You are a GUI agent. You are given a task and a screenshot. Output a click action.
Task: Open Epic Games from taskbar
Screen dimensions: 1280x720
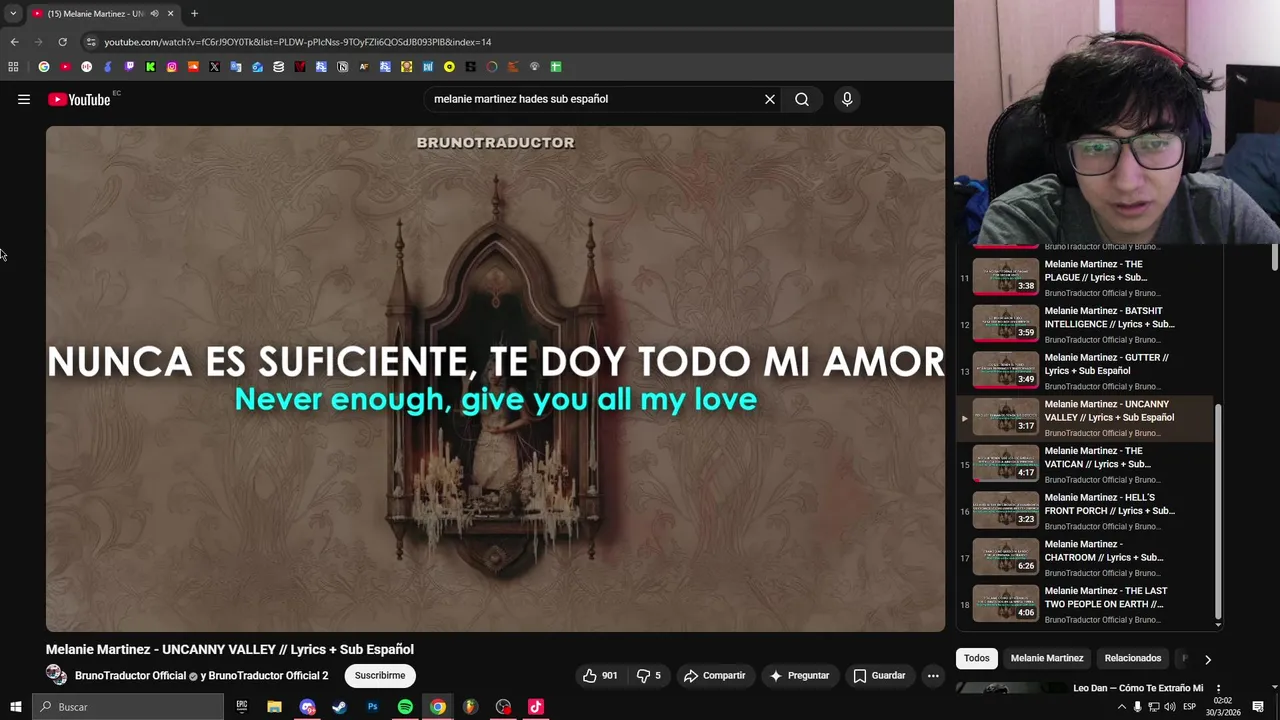coord(241,707)
